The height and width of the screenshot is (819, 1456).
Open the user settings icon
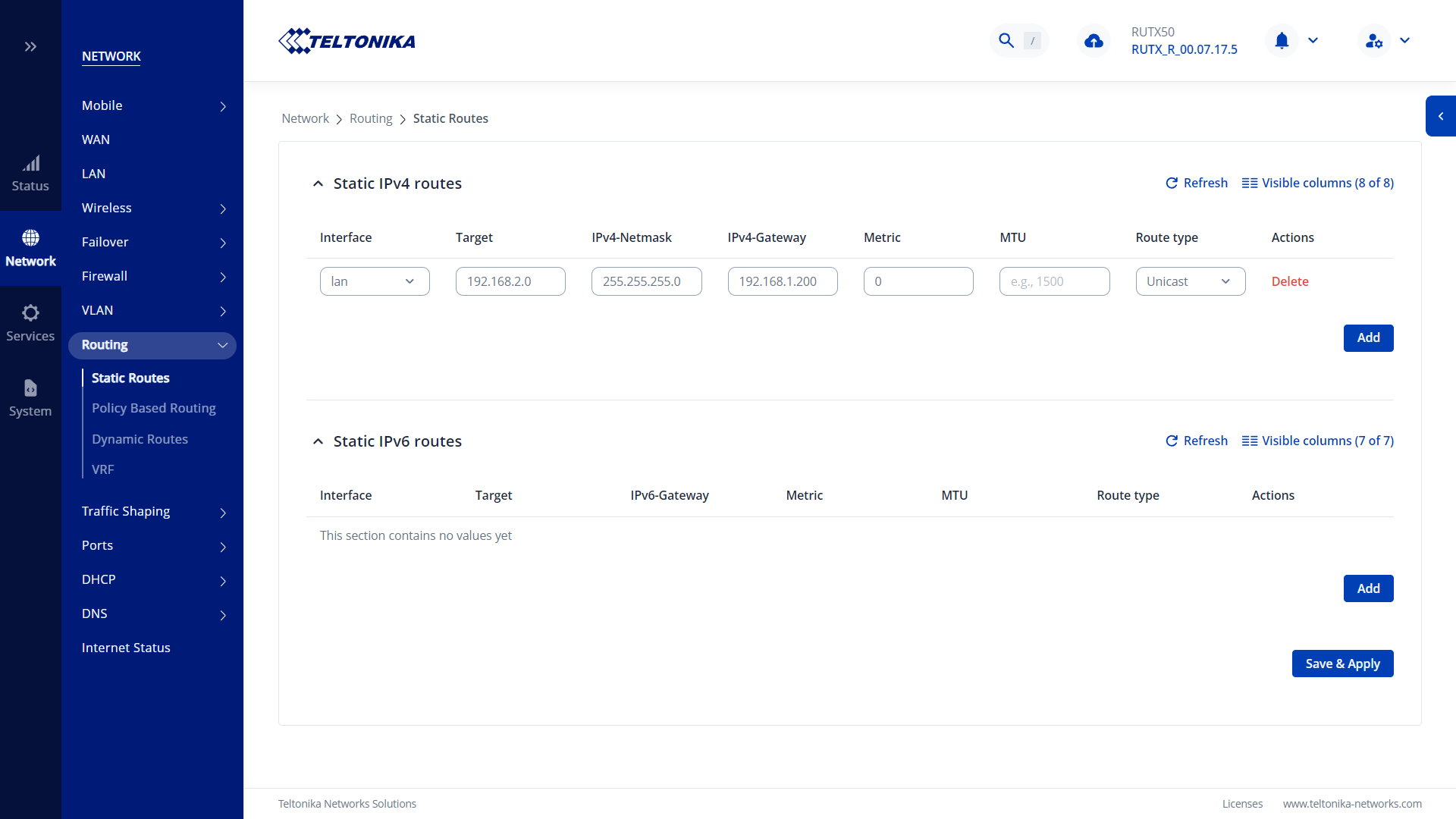1374,41
